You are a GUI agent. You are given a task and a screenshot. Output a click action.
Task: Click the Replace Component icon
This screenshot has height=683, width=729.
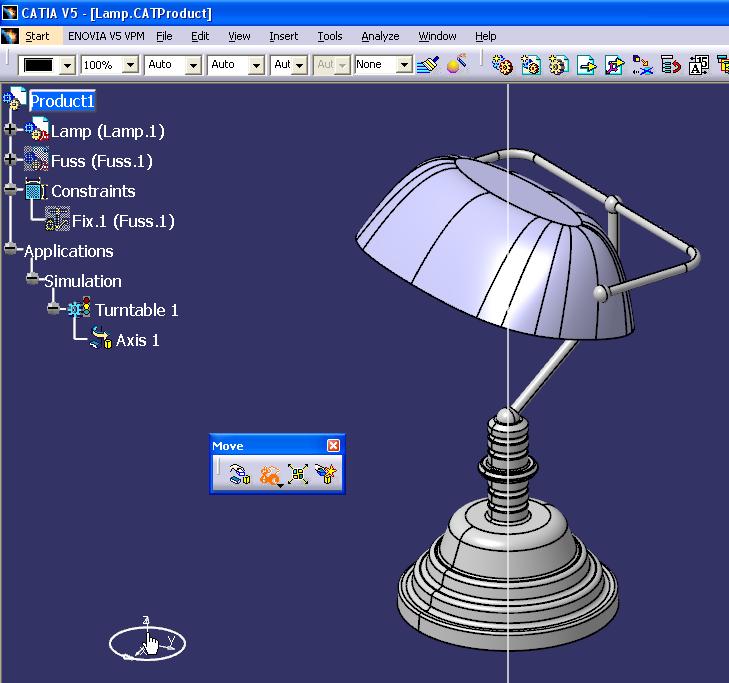coord(643,65)
